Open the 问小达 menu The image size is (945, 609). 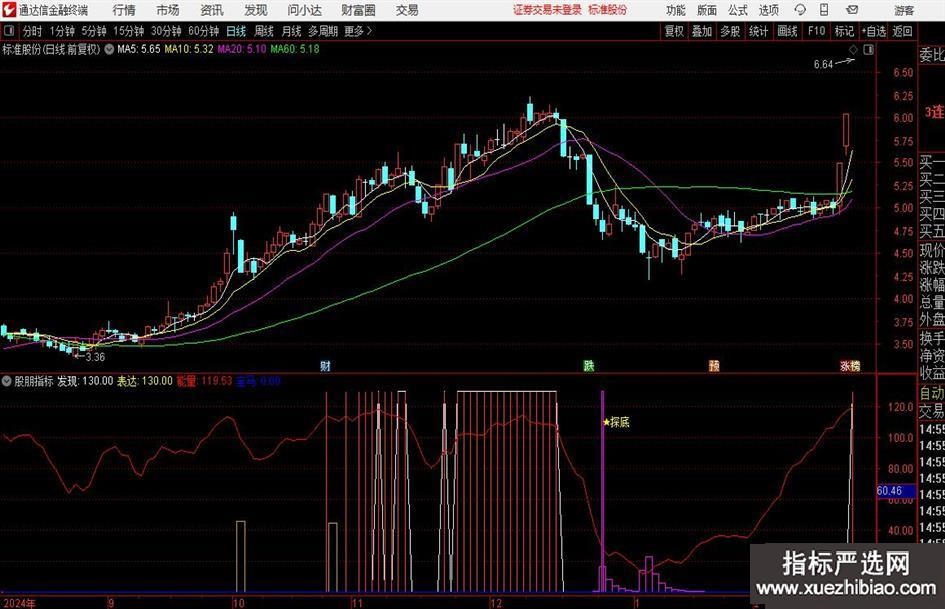coord(304,10)
